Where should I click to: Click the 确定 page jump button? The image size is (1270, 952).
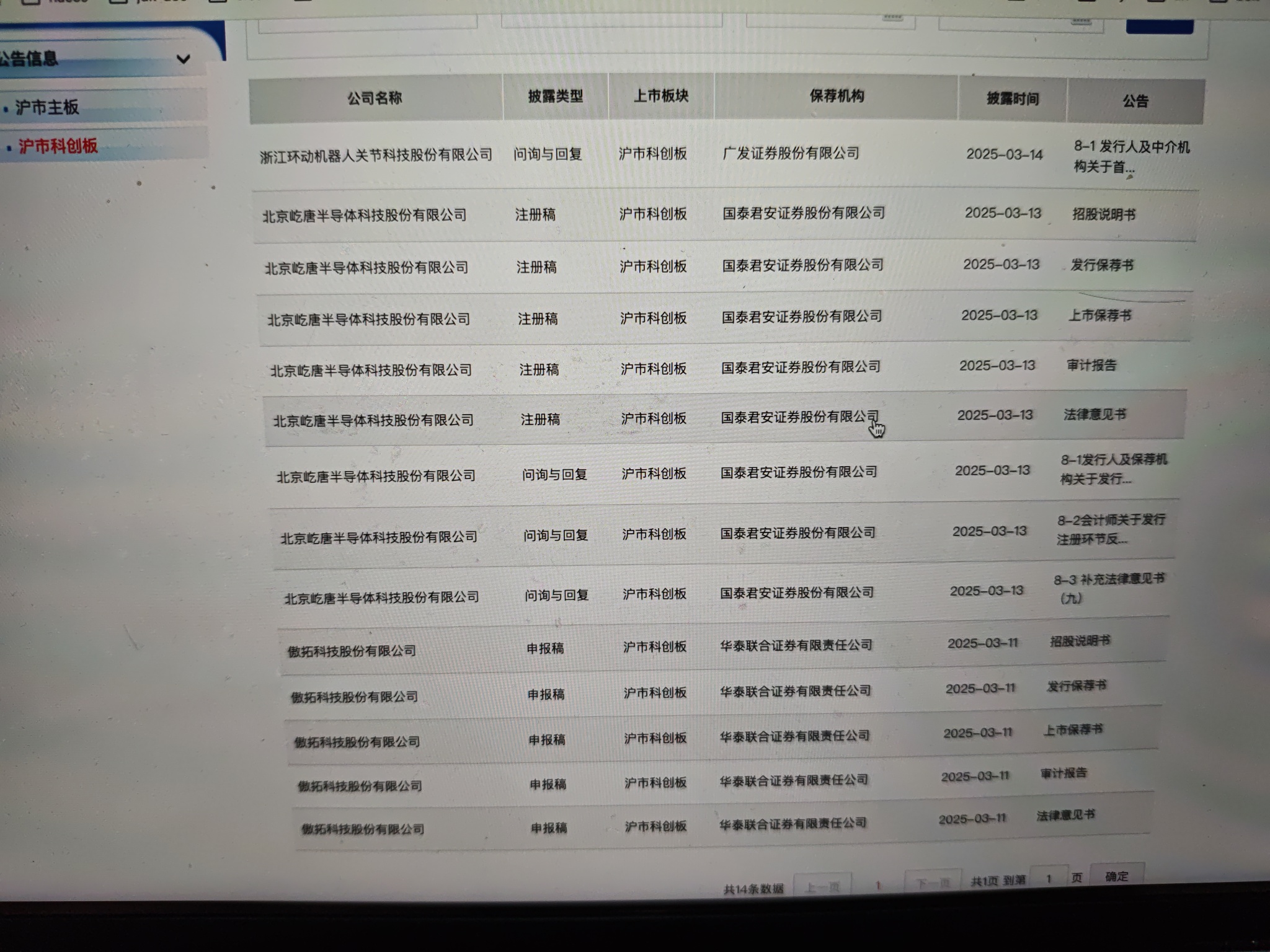point(1117,876)
